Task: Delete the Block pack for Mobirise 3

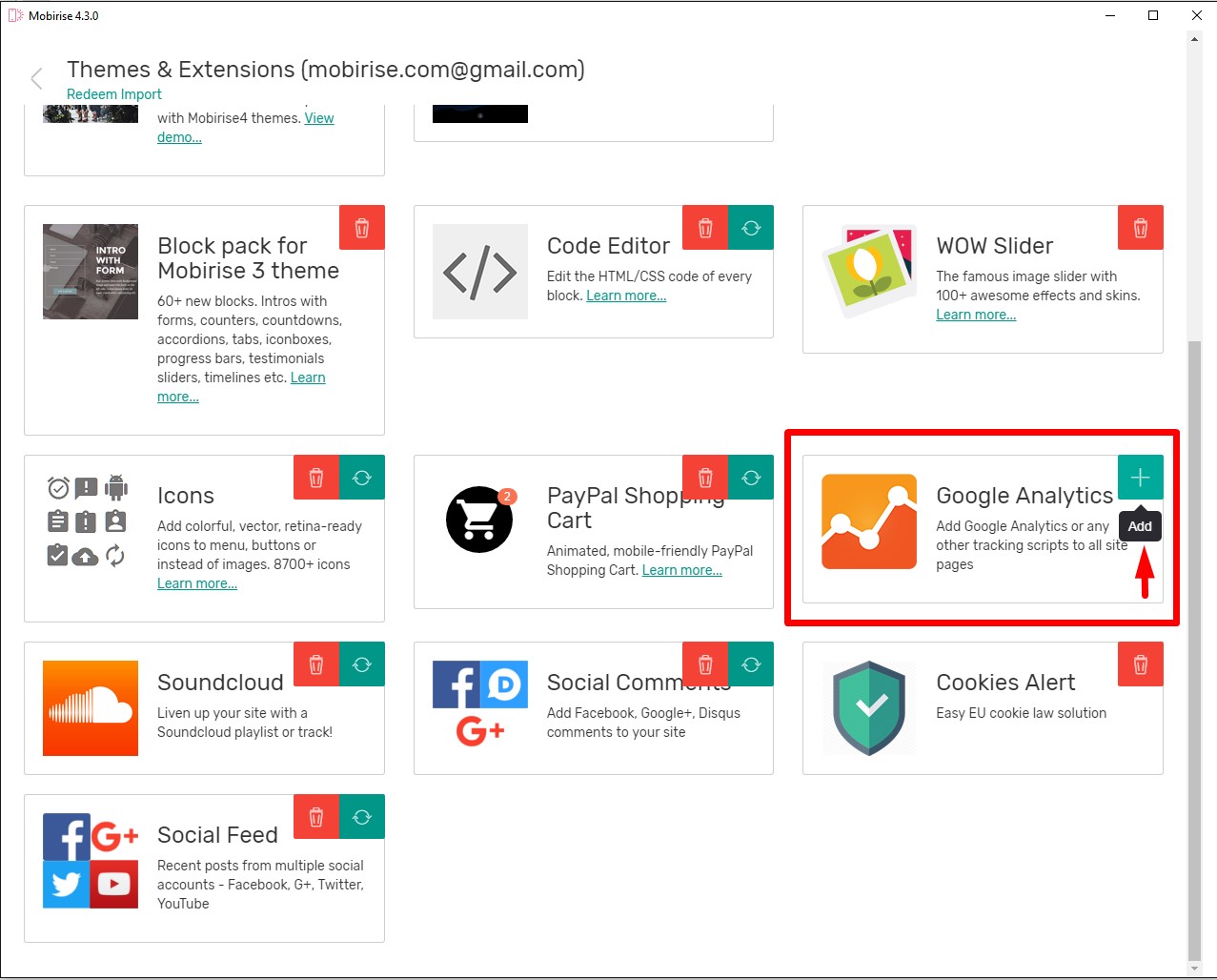Action: click(x=362, y=228)
